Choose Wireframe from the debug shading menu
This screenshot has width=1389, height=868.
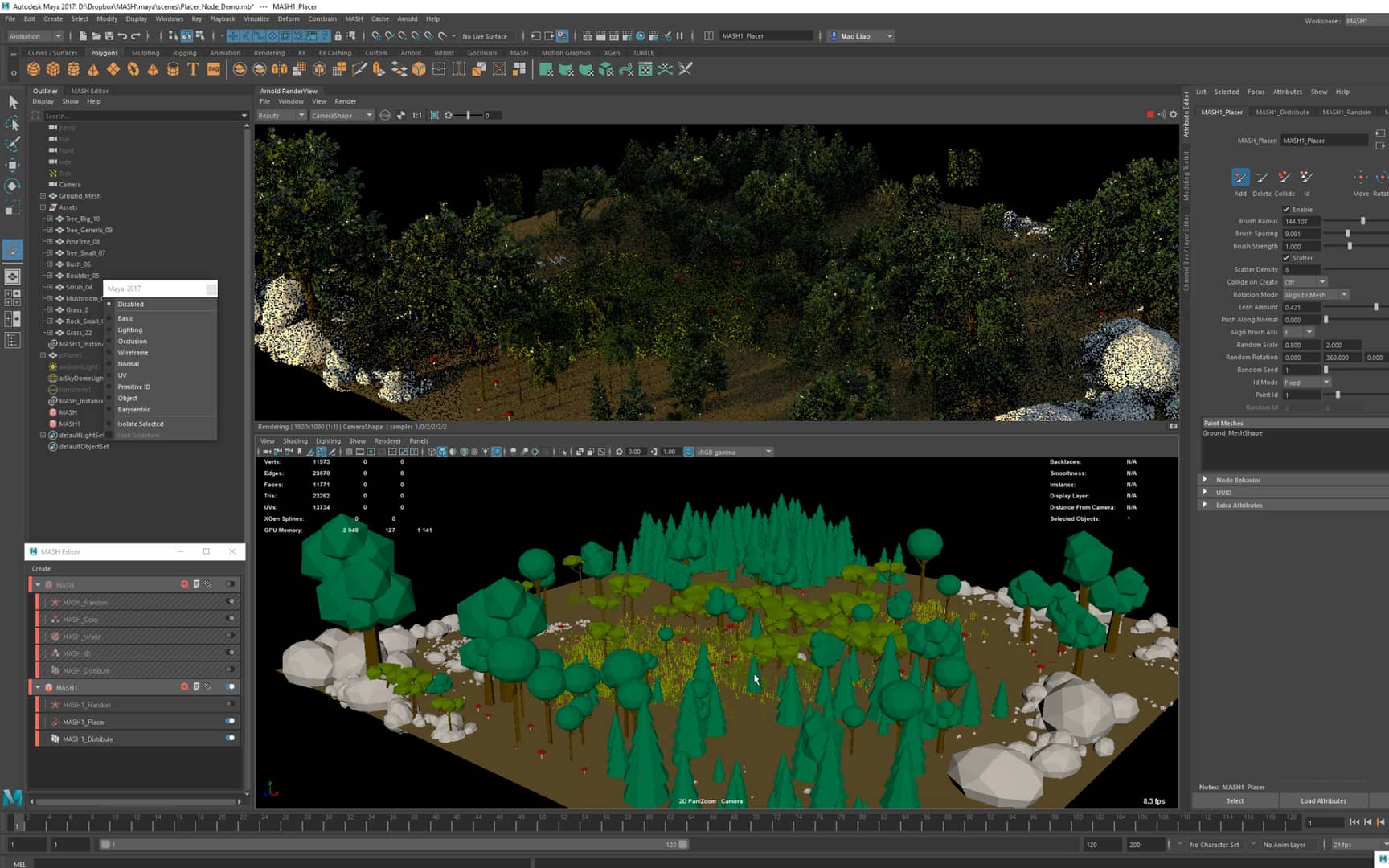(133, 352)
